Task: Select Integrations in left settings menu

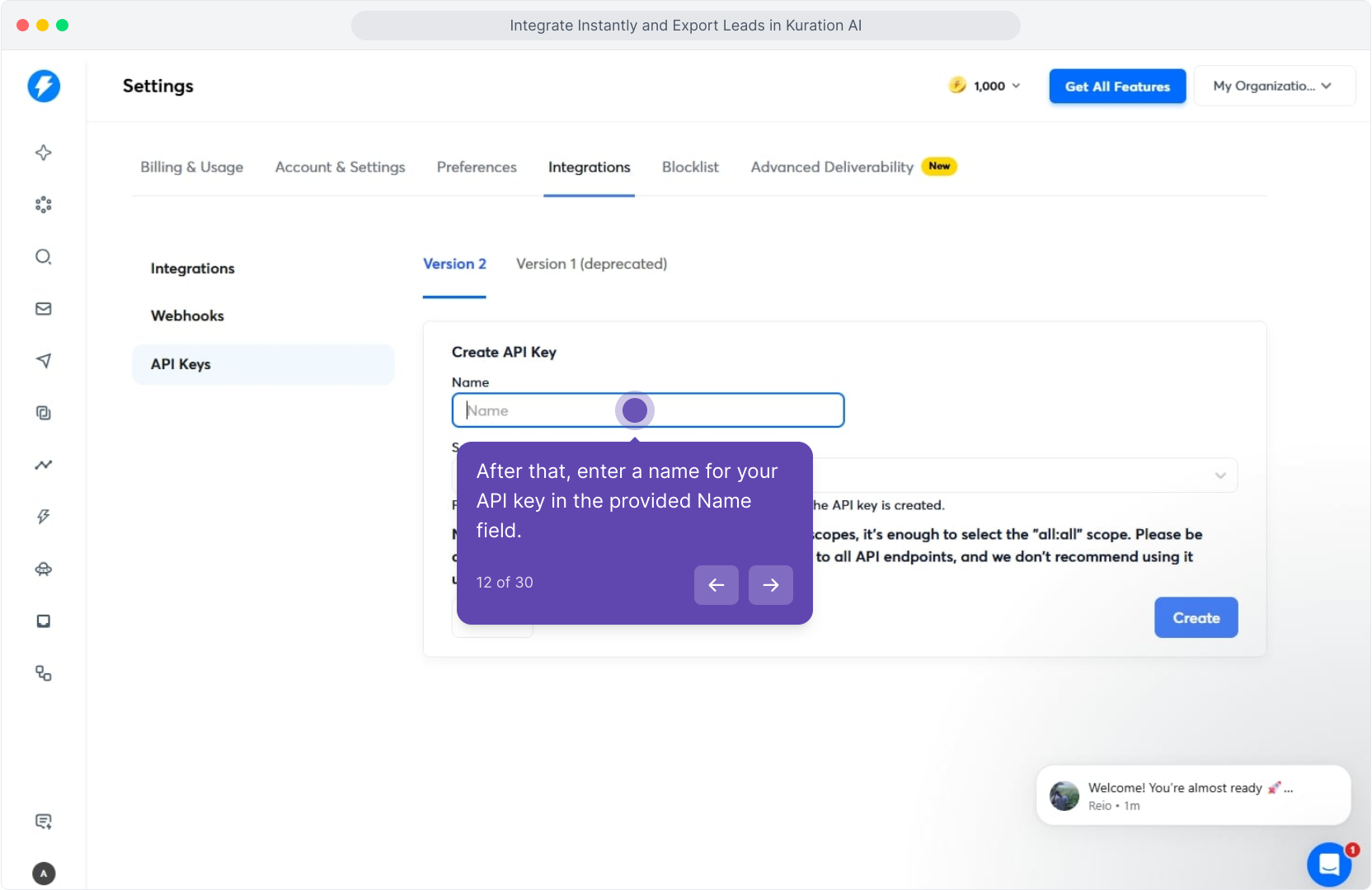Action: pyautogui.click(x=193, y=269)
